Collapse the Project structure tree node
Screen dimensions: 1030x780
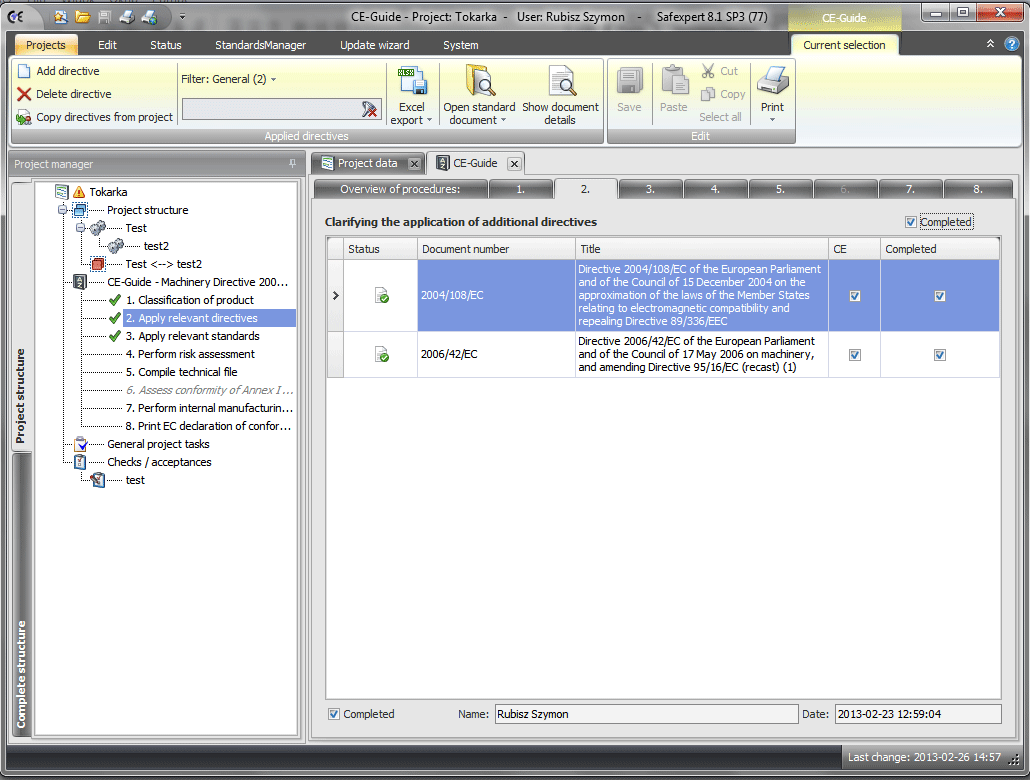pos(63,210)
